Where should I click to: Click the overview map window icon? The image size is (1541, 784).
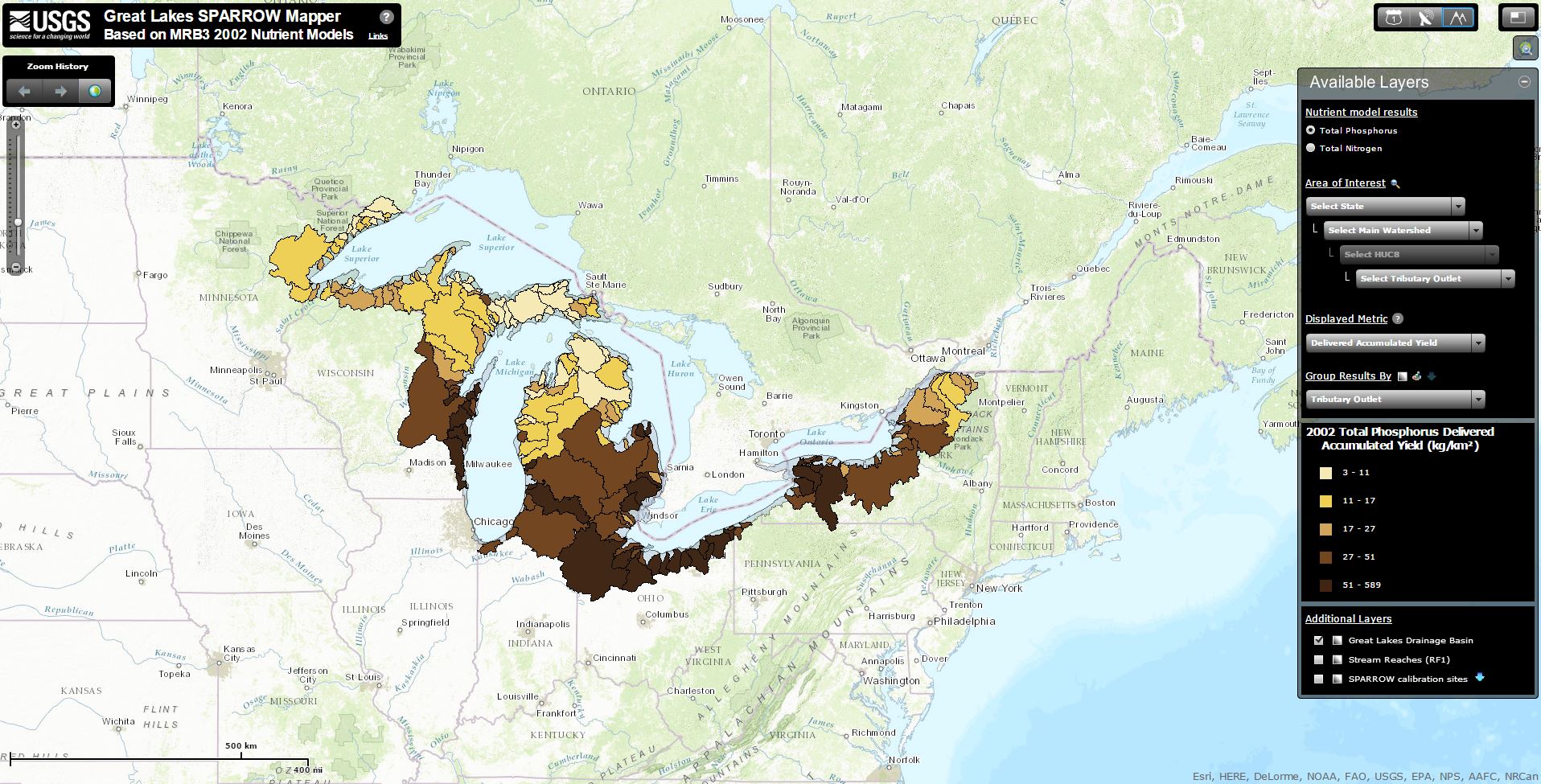pos(1517,18)
